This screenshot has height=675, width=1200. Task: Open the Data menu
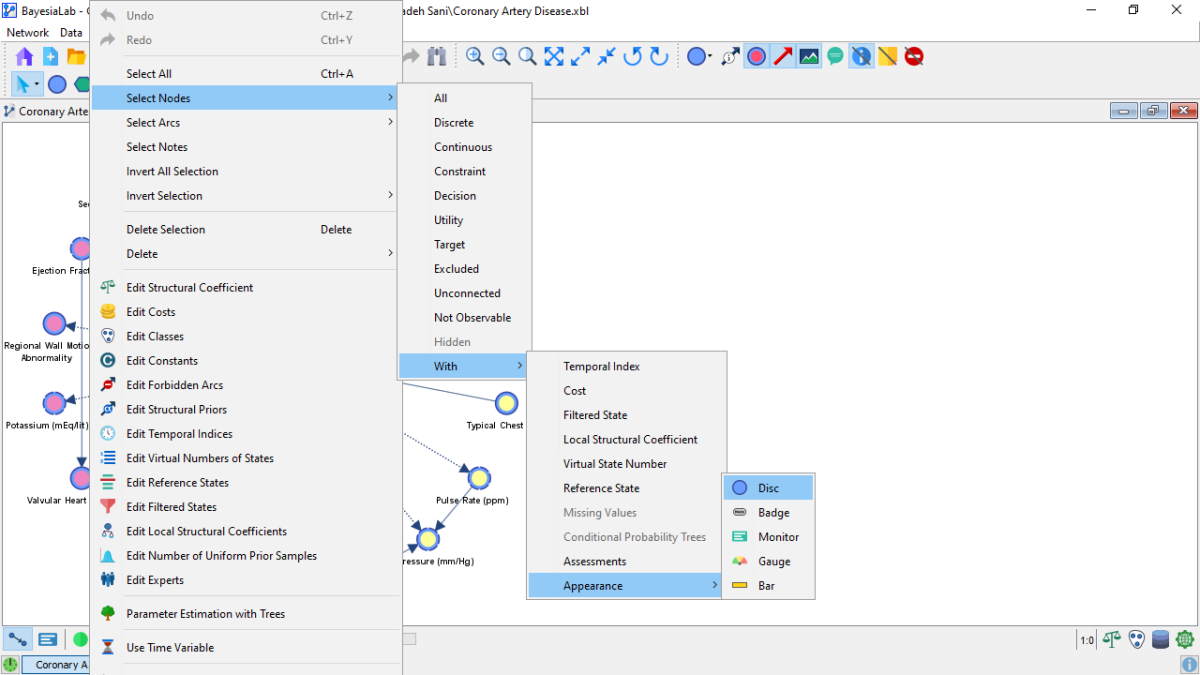click(71, 32)
